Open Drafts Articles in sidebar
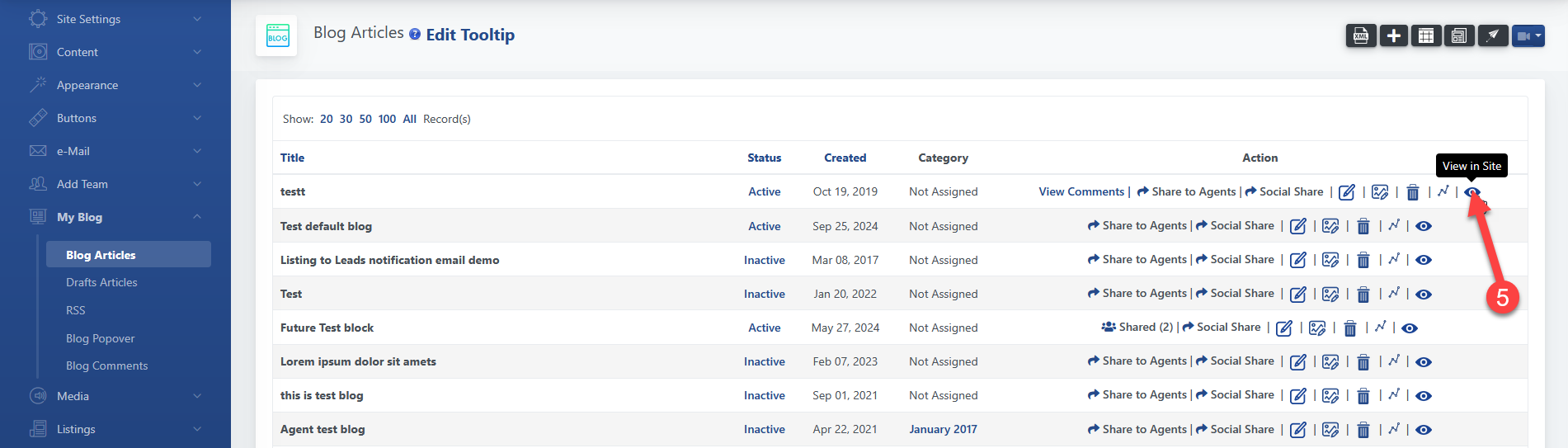 101,282
